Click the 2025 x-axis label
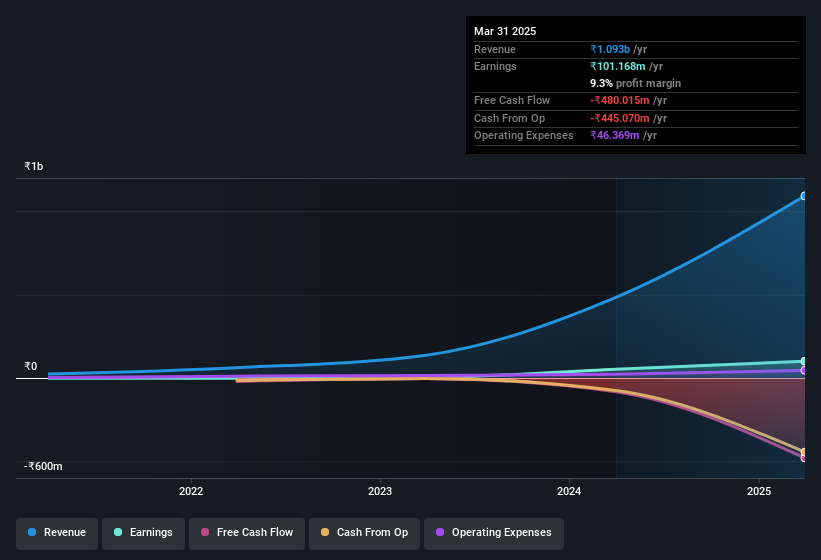The image size is (821, 560). tap(759, 491)
